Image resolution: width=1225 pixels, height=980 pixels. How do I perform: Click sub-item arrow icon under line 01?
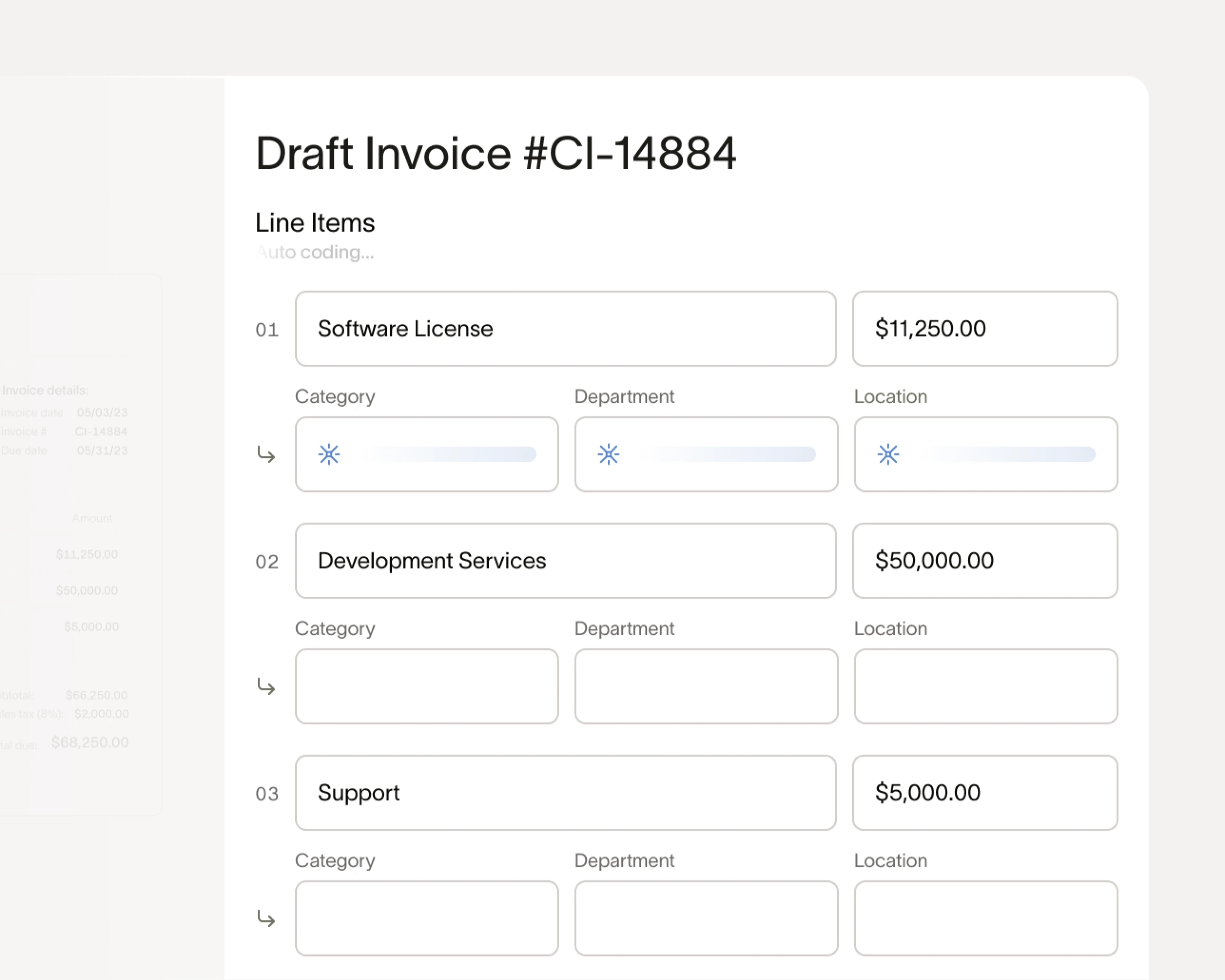(x=266, y=455)
